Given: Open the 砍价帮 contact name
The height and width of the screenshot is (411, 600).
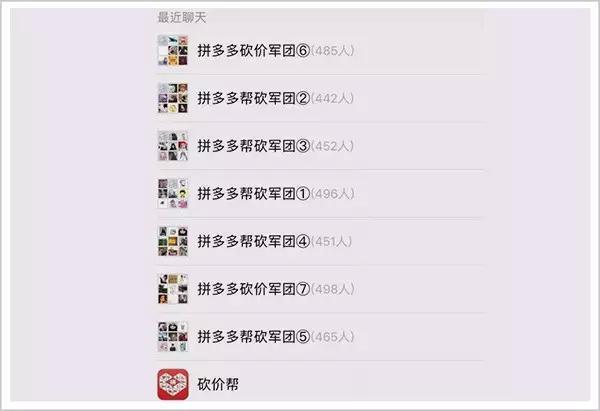Looking at the screenshot, I should point(218,385).
